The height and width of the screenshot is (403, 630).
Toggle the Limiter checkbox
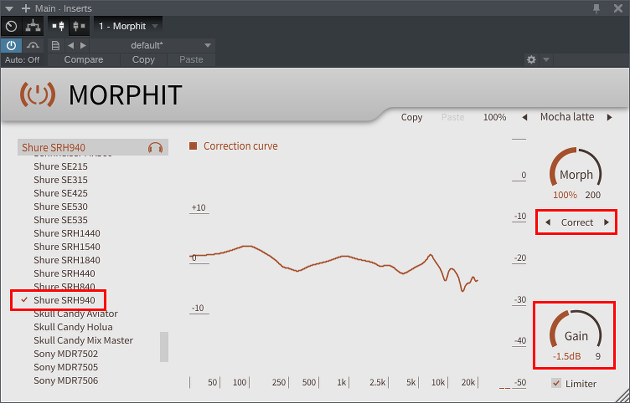pyautogui.click(x=556, y=383)
